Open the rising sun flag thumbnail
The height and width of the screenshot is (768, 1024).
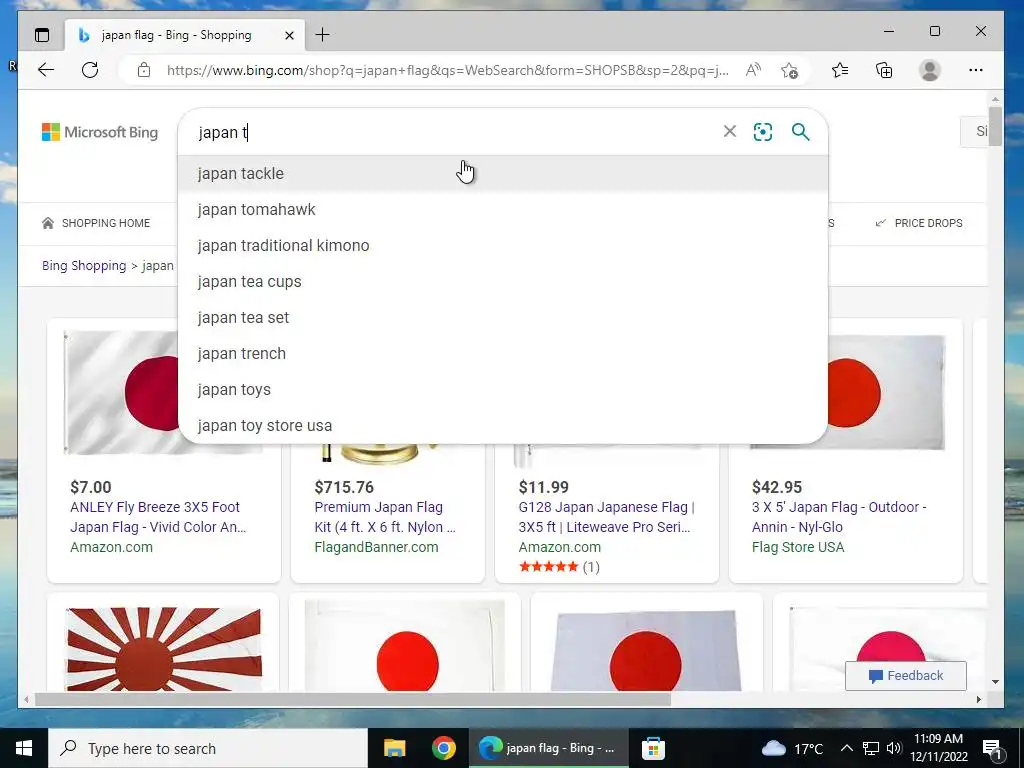click(163, 648)
